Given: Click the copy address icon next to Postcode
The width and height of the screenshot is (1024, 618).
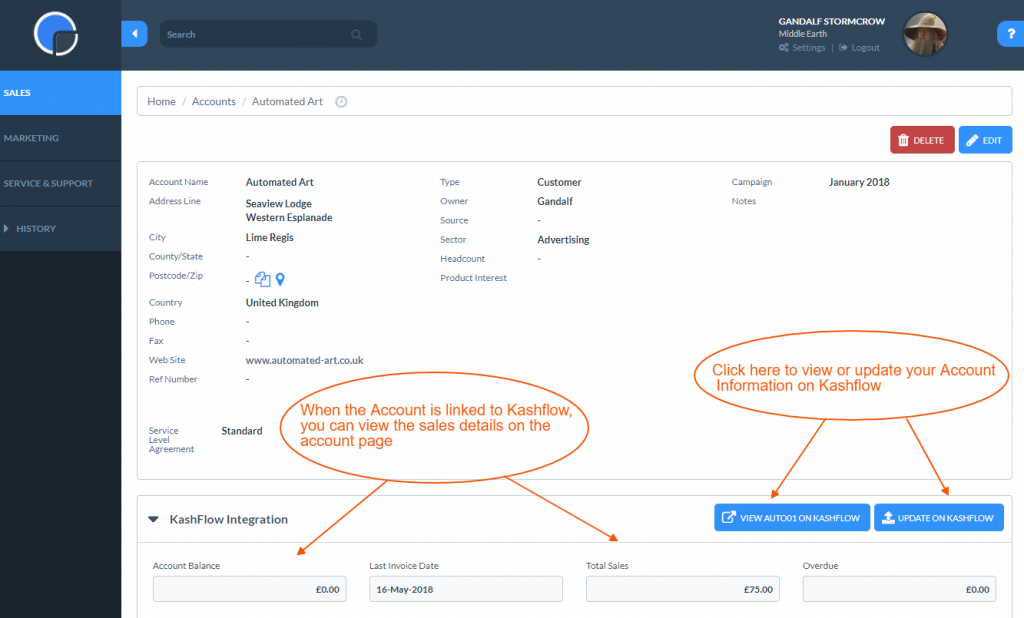Looking at the screenshot, I should [262, 278].
